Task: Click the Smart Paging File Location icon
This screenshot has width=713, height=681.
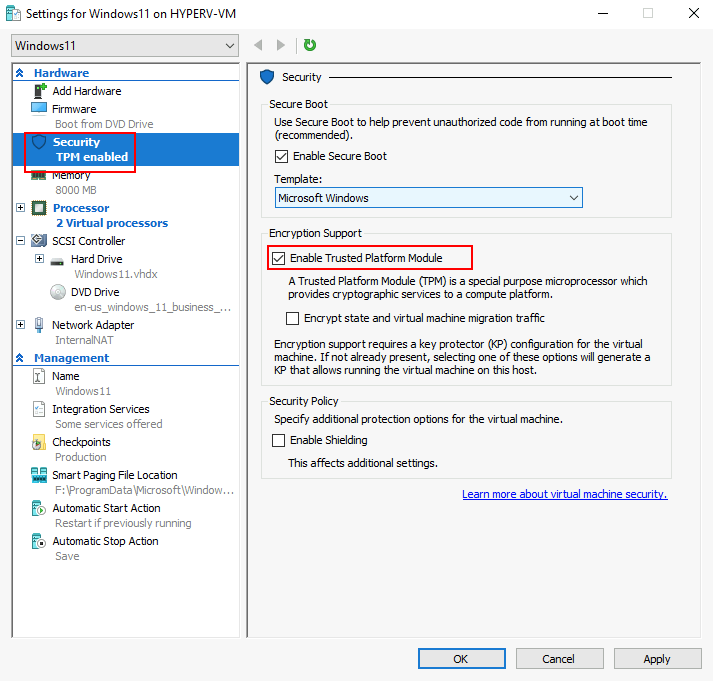Action: coord(39,475)
